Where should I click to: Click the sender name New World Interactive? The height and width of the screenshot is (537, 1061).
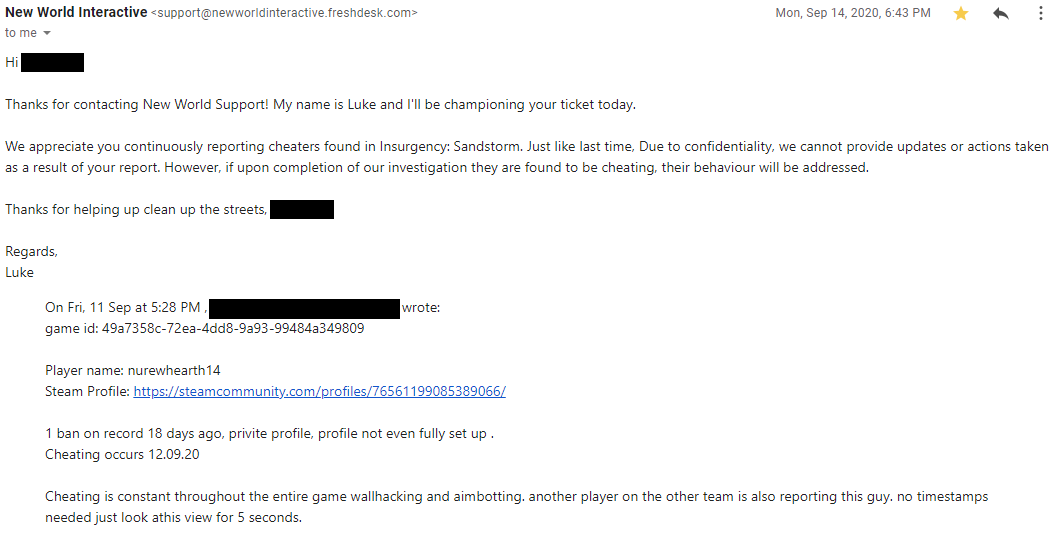tap(76, 12)
